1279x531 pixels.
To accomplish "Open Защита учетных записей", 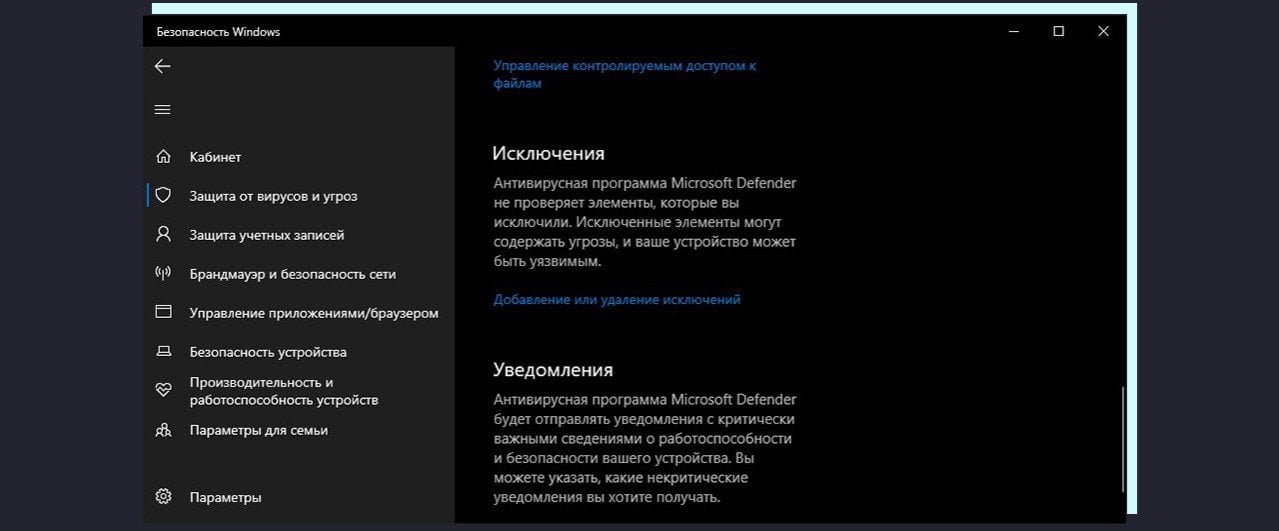I will [267, 235].
